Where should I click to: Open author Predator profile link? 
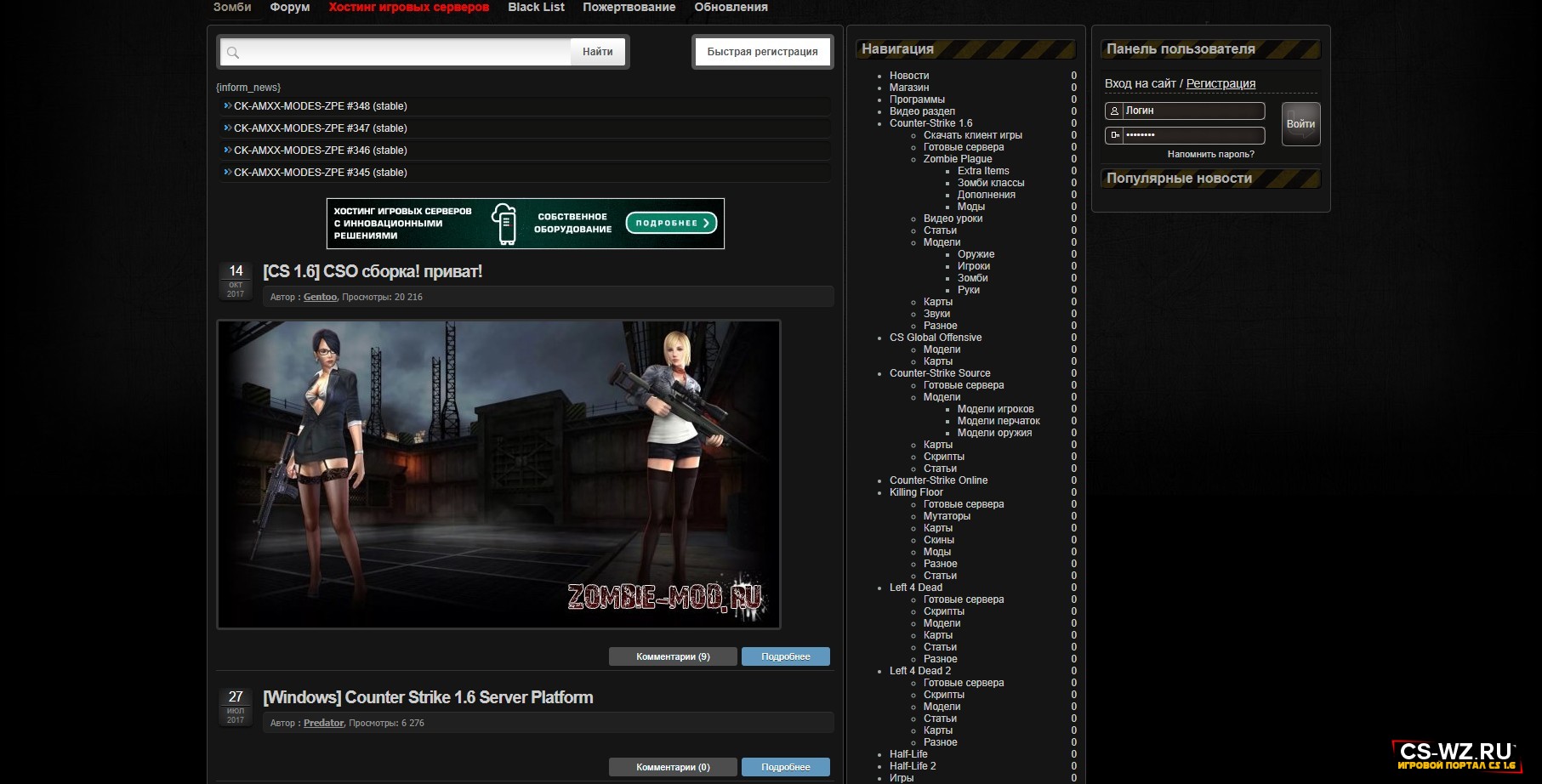323,723
